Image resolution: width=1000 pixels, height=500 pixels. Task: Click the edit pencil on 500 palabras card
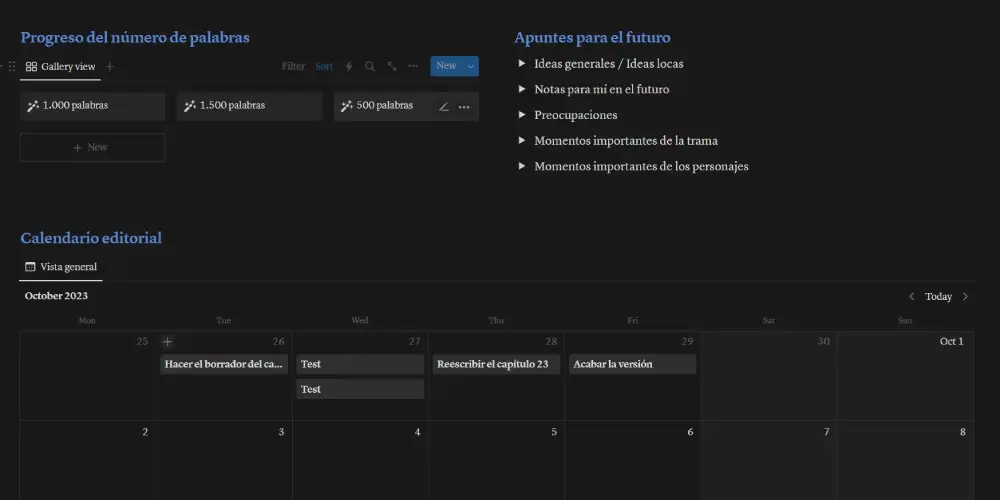coord(444,107)
